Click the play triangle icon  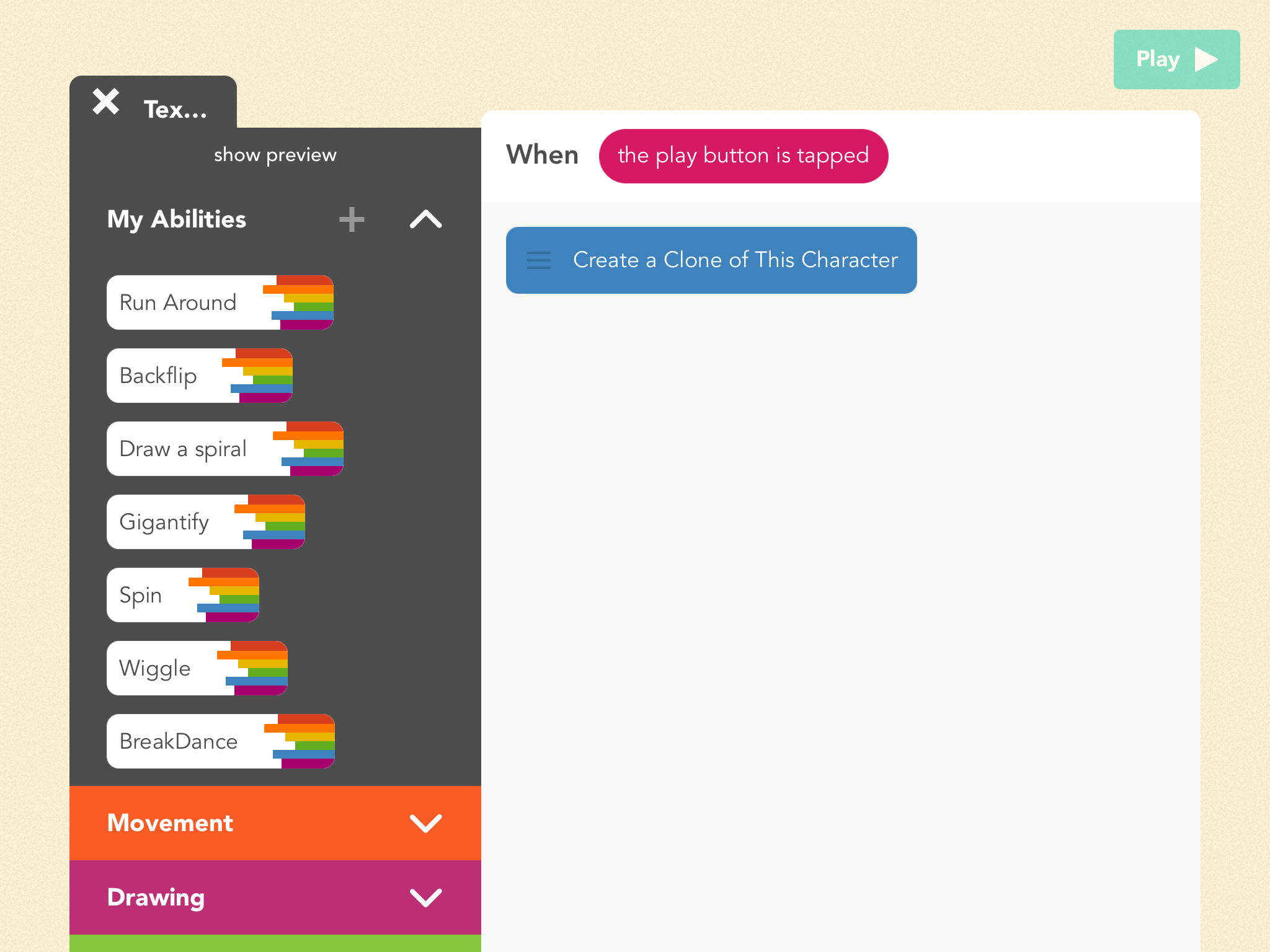tap(1206, 59)
